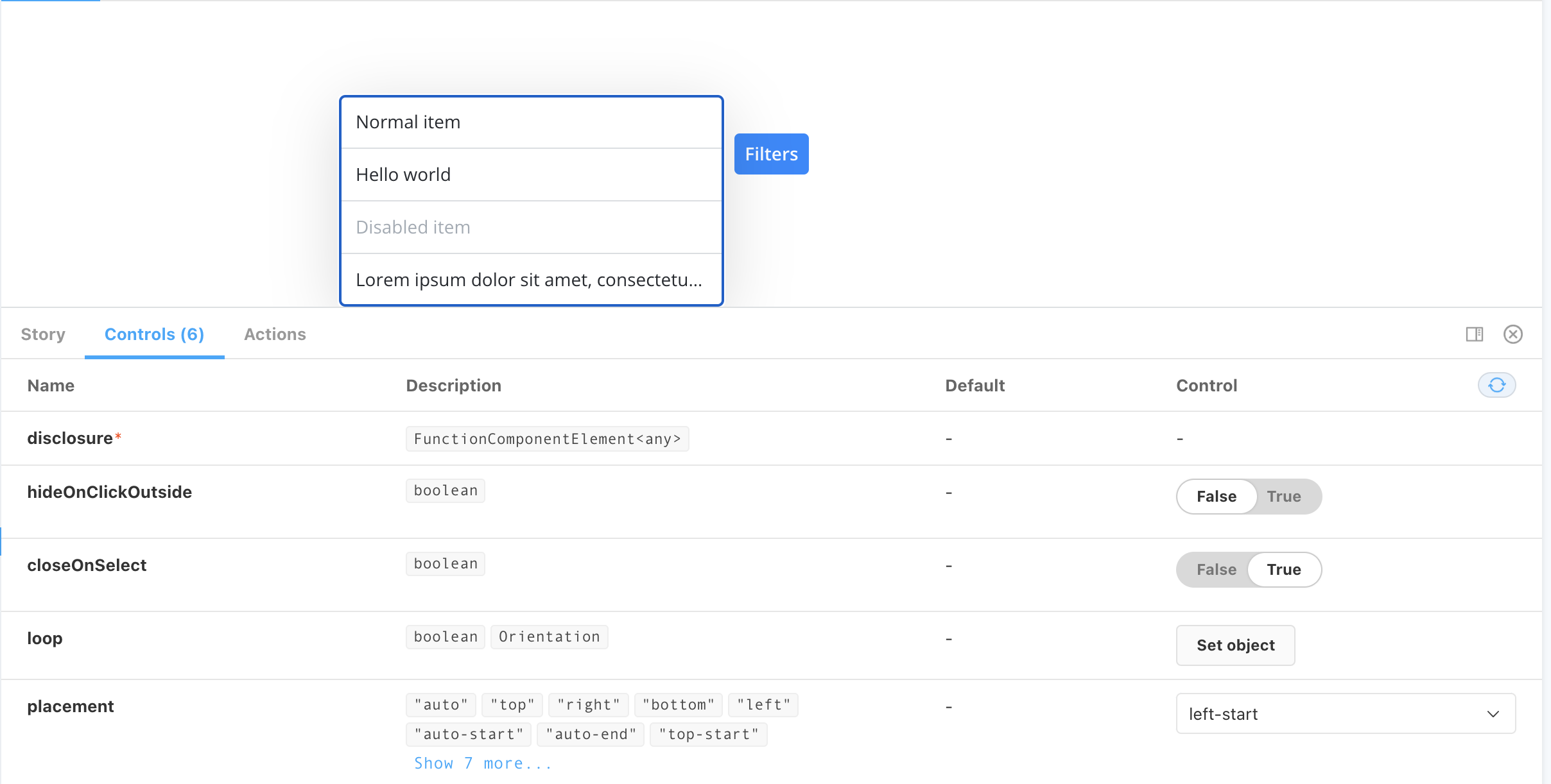
Task: Switch closeOnSelect toggle to True side
Action: 1285,569
